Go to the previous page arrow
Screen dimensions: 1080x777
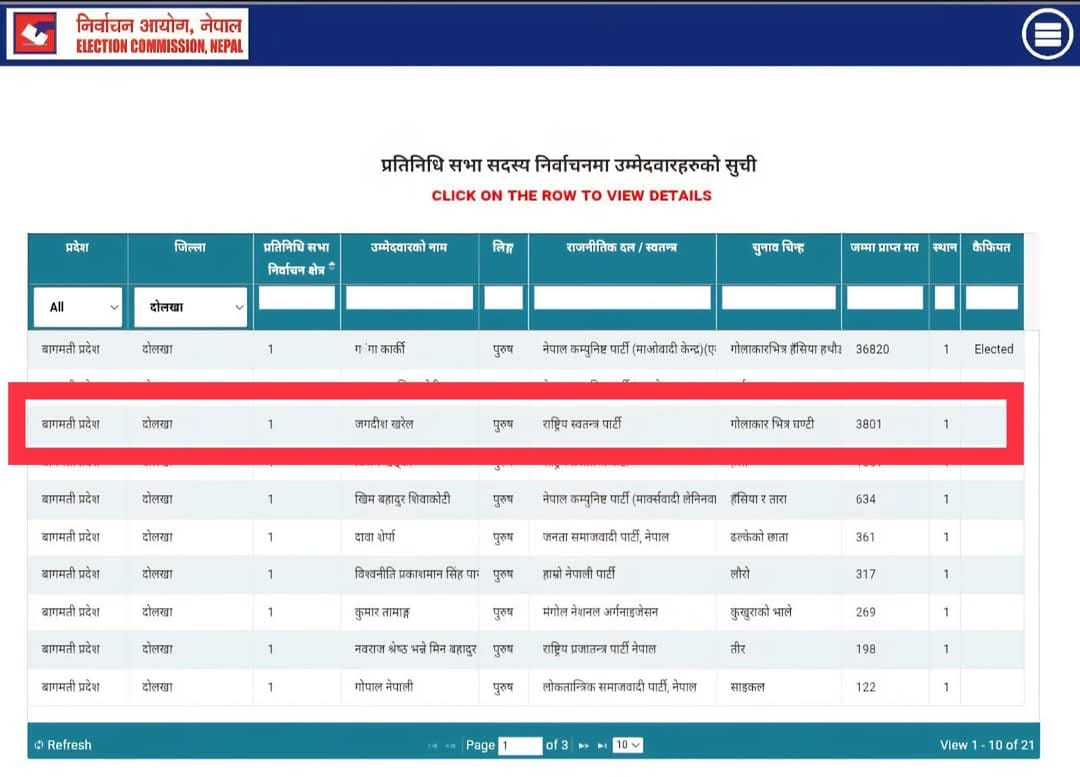451,745
